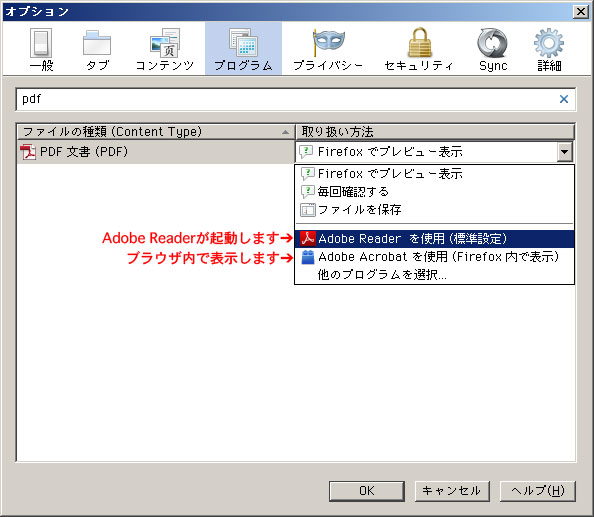Click the Firefox でプレビュー表示 combo box
The height and width of the screenshot is (517, 594).
click(434, 152)
